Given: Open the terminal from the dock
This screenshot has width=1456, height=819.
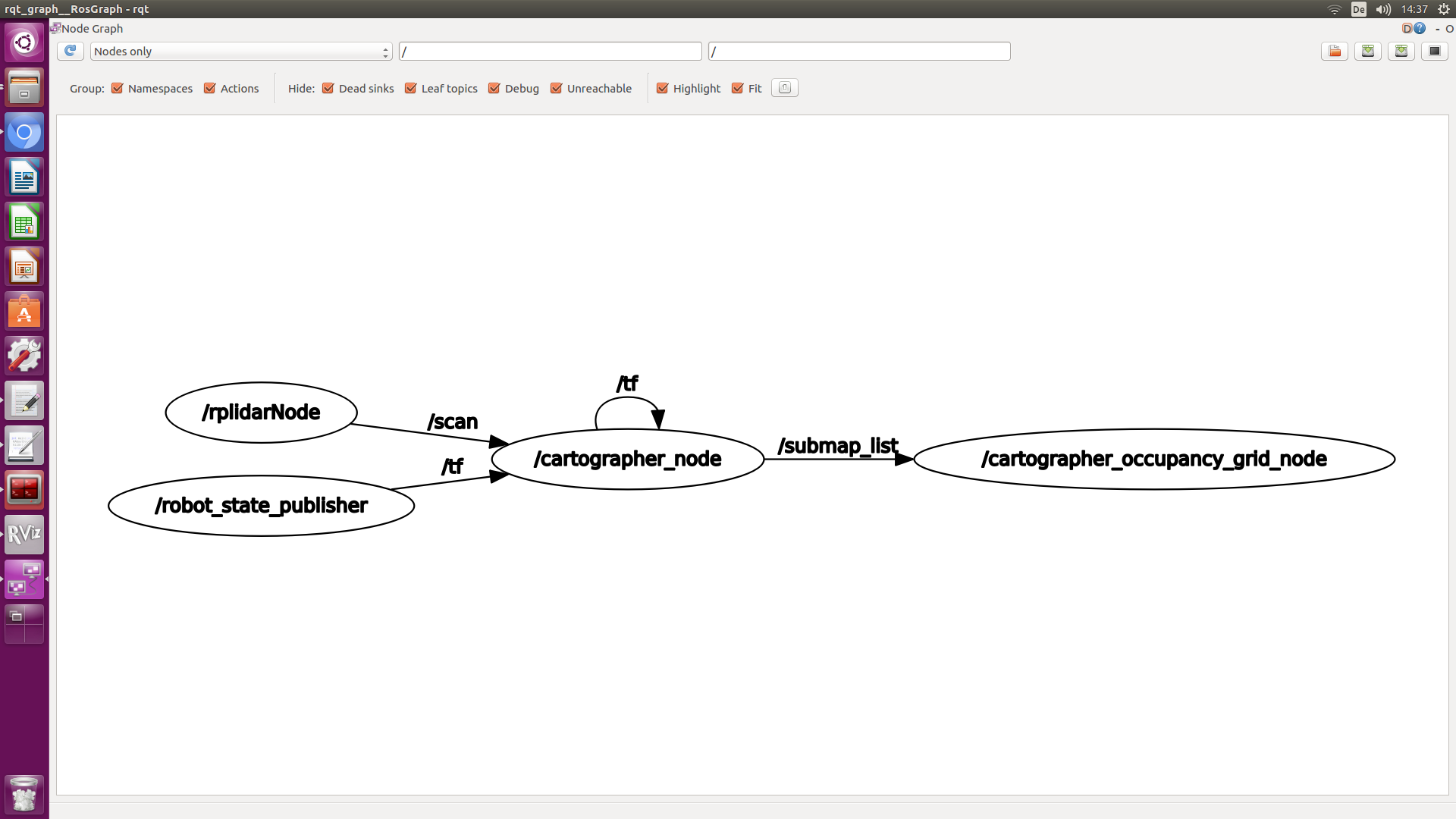Looking at the screenshot, I should click(x=24, y=489).
